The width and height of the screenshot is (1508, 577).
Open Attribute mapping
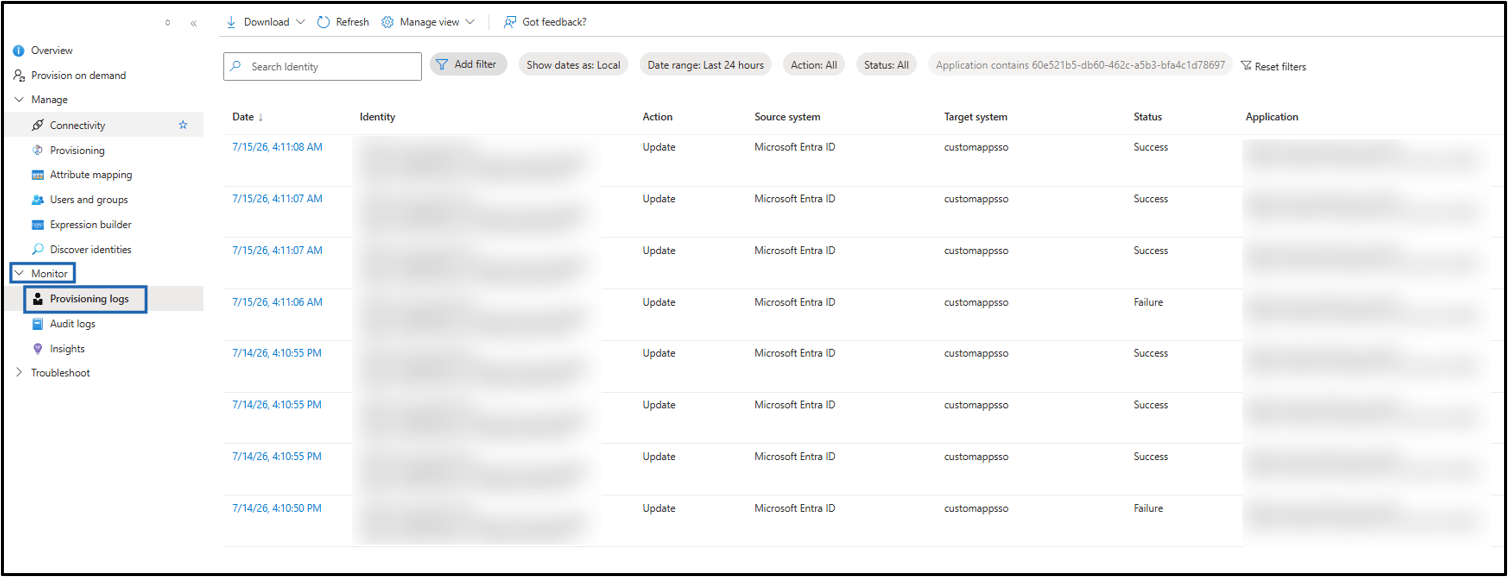pyautogui.click(x=91, y=175)
